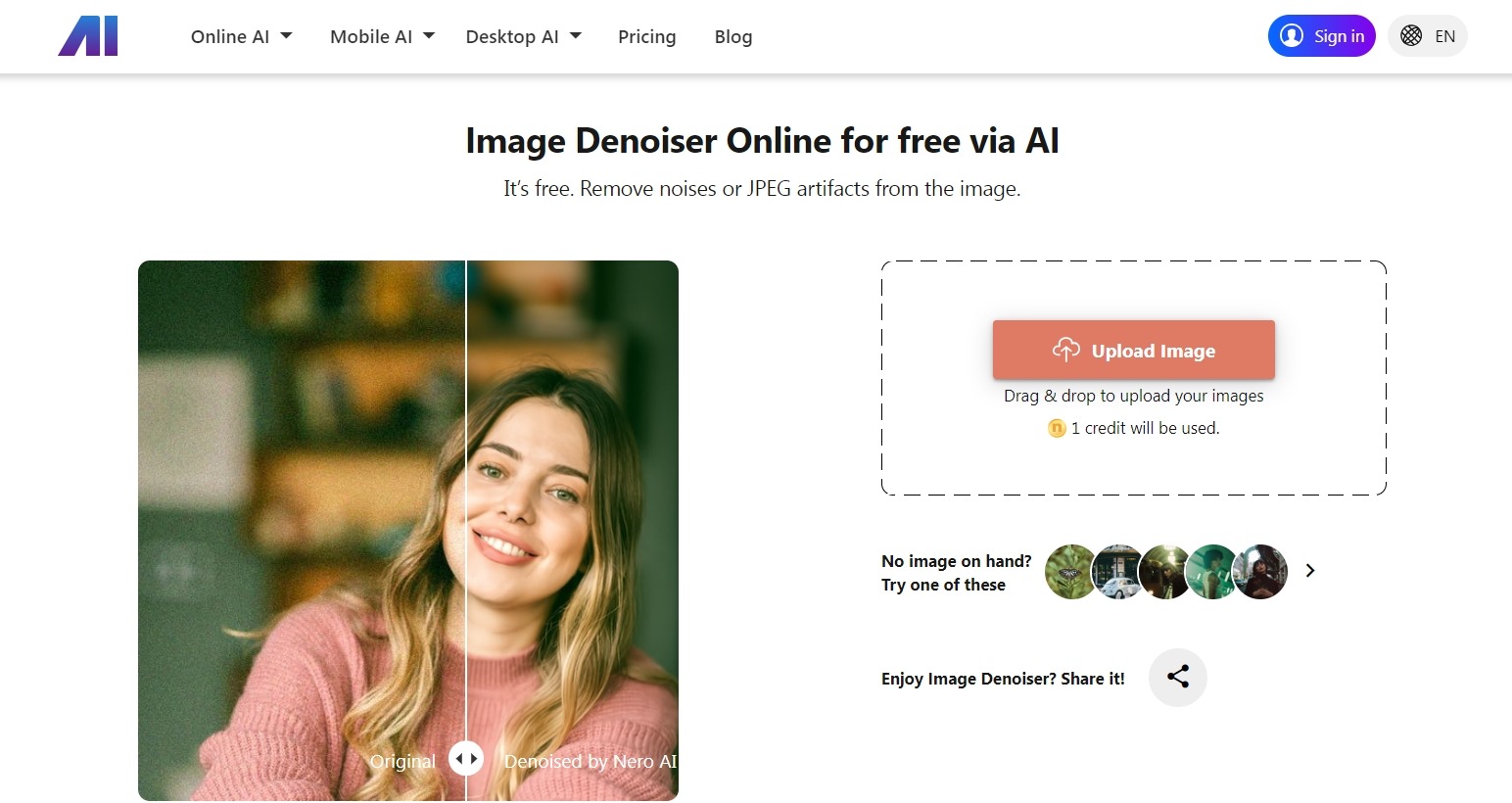Click the coin icon beside '1 credit will be used'

[1056, 428]
